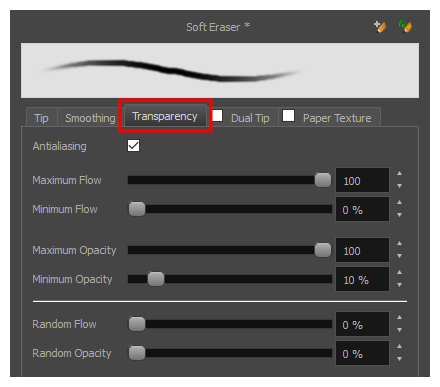Click the Random Opacity slider handle
The height and width of the screenshot is (387, 440).
[137, 353]
